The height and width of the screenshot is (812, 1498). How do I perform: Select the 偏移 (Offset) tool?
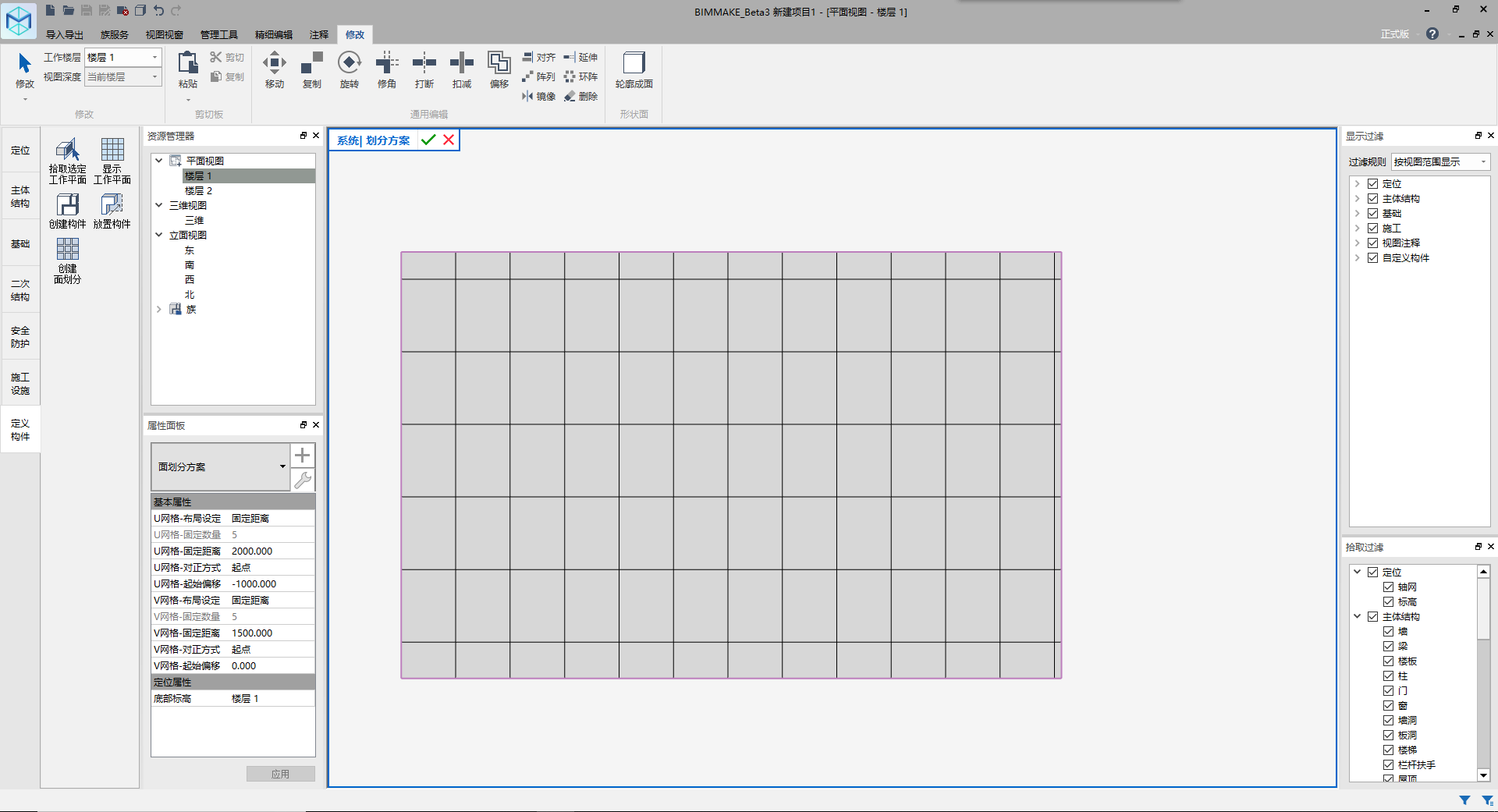(499, 69)
